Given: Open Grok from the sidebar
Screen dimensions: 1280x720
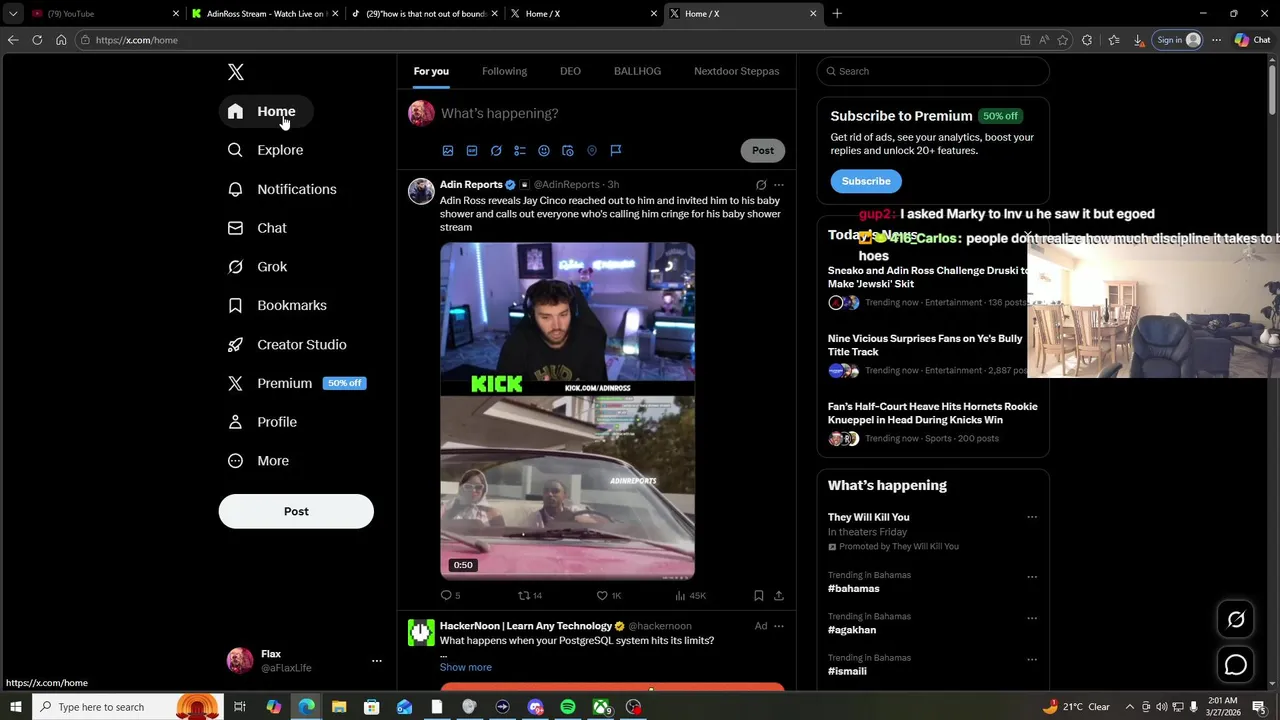Looking at the screenshot, I should pos(257,267).
